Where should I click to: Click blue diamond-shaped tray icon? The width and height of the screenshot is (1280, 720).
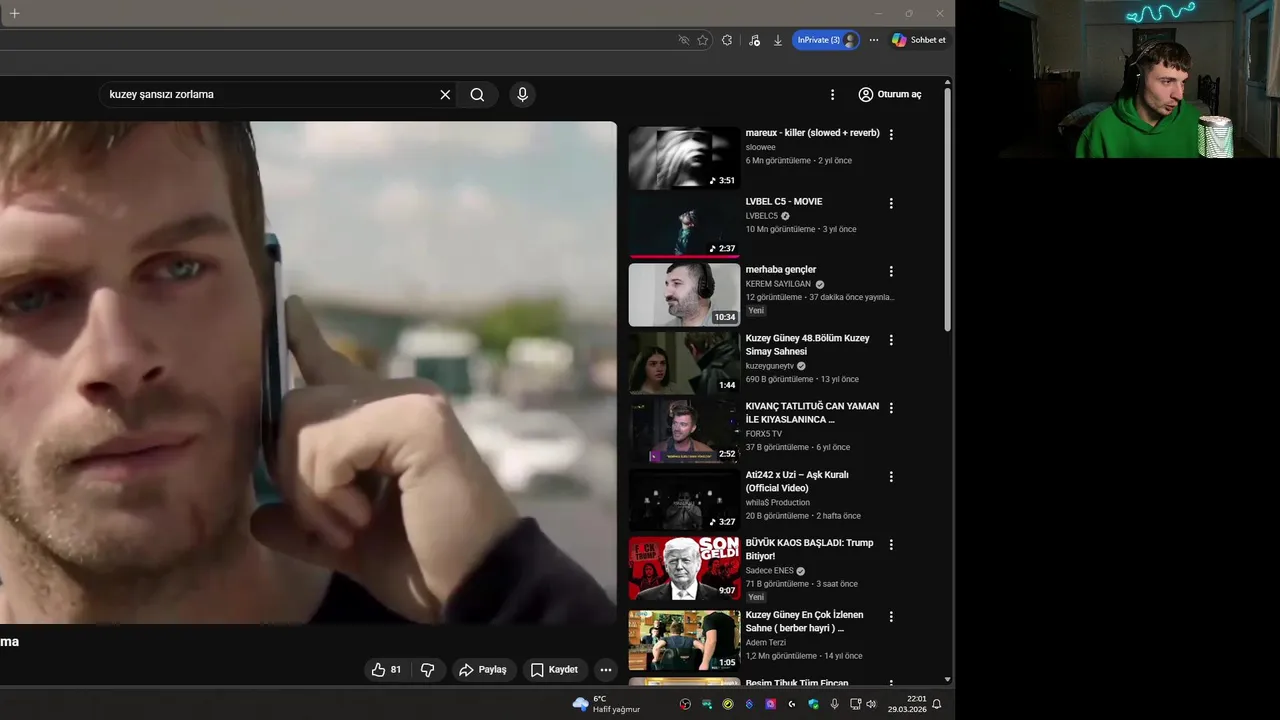click(x=749, y=704)
